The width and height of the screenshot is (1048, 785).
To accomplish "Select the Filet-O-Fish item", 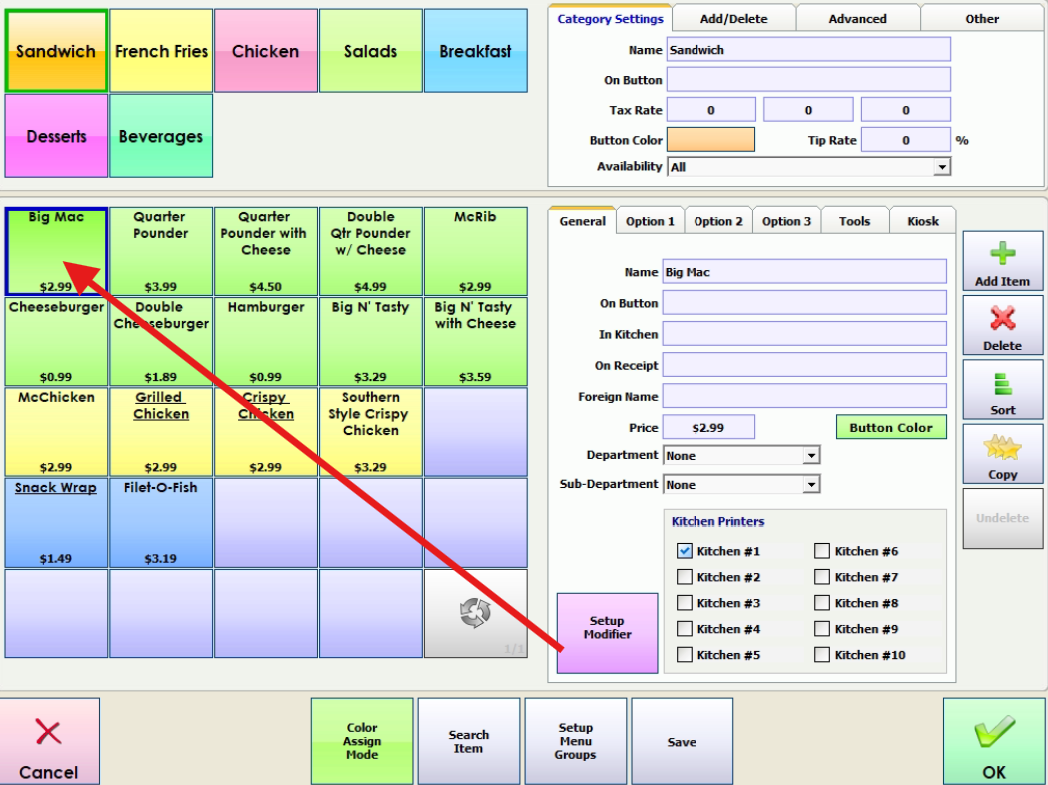I will pyautogui.click(x=161, y=522).
